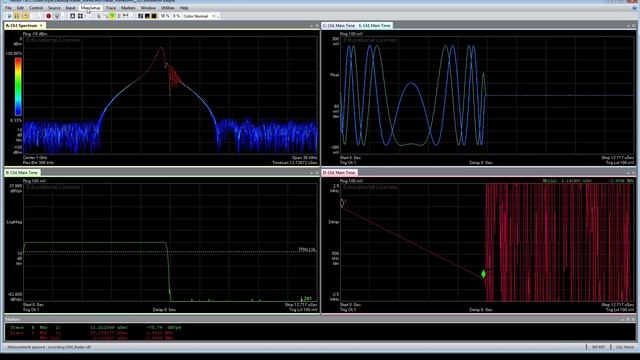Close the Markers panel
Viewport: 640px width, 360px height.
coord(633,319)
